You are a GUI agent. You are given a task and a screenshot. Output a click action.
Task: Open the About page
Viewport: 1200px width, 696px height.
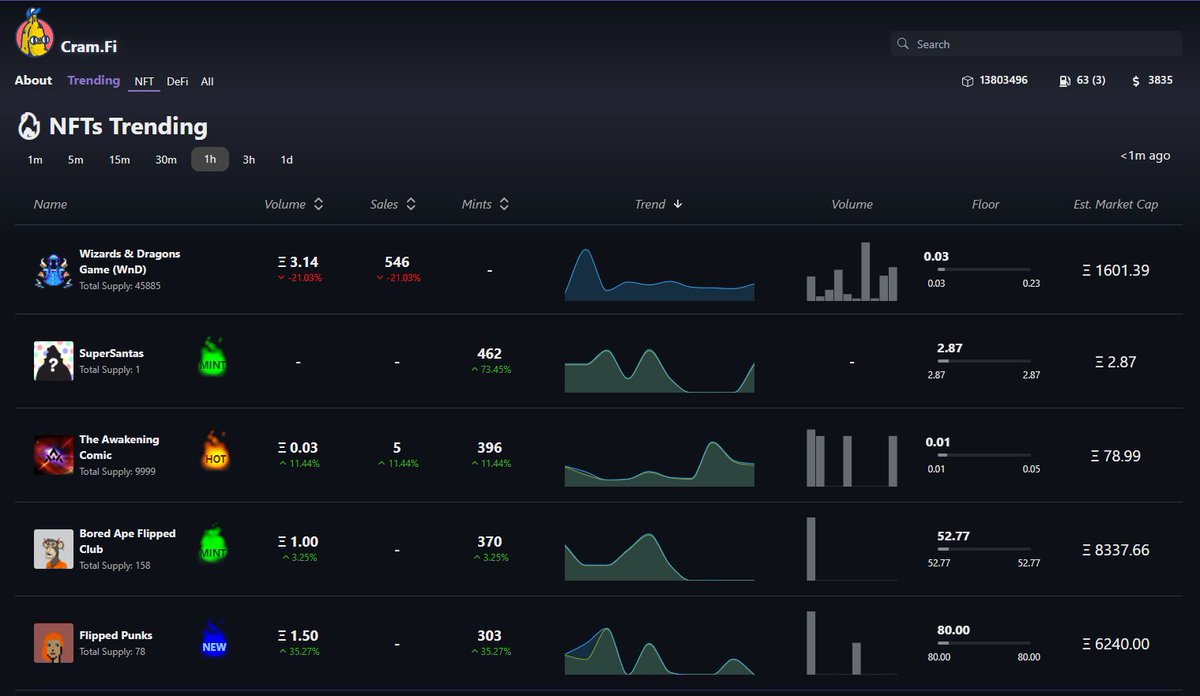coord(33,81)
